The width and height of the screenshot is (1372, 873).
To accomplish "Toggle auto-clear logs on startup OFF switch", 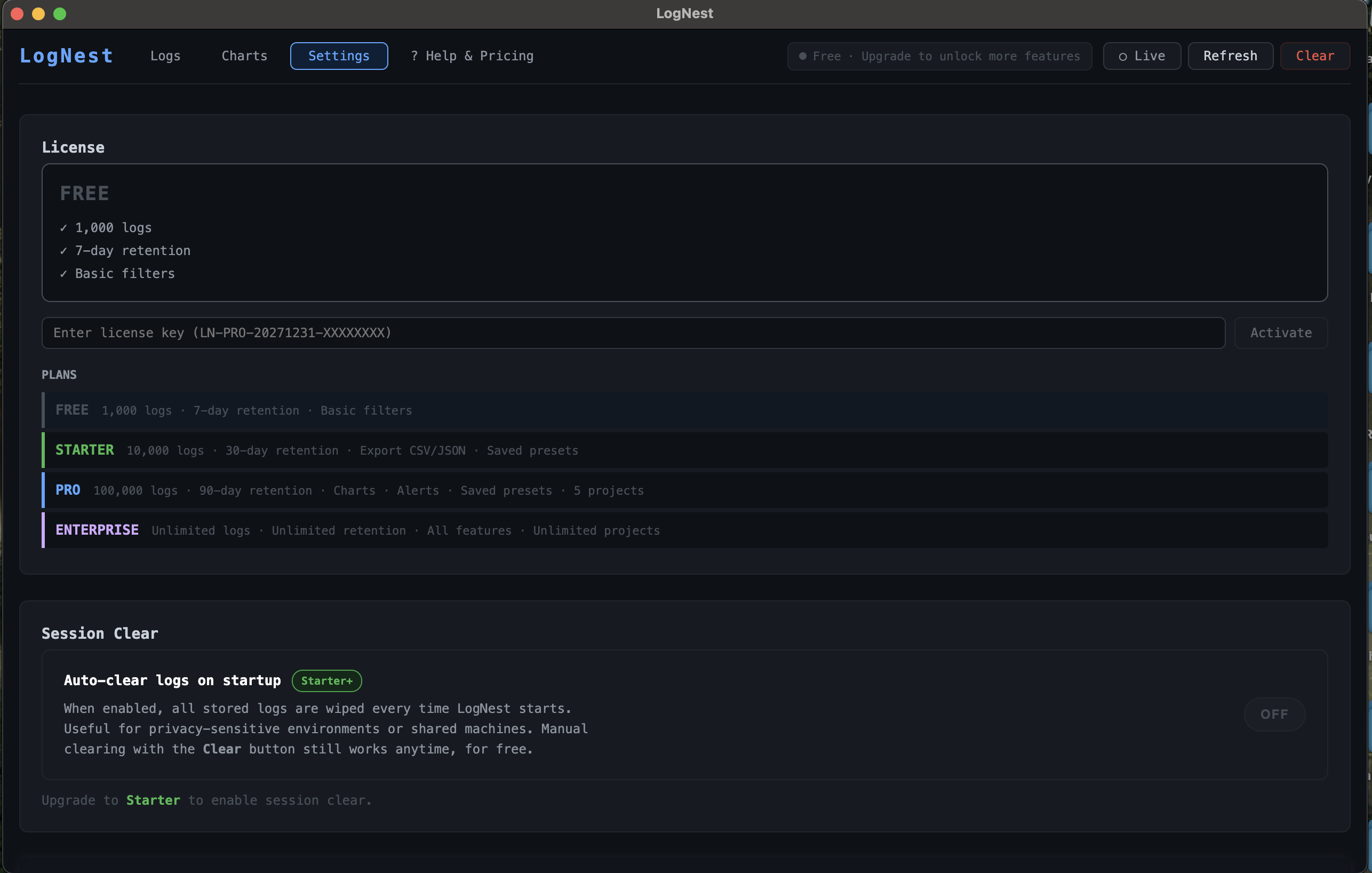I will click(1274, 714).
